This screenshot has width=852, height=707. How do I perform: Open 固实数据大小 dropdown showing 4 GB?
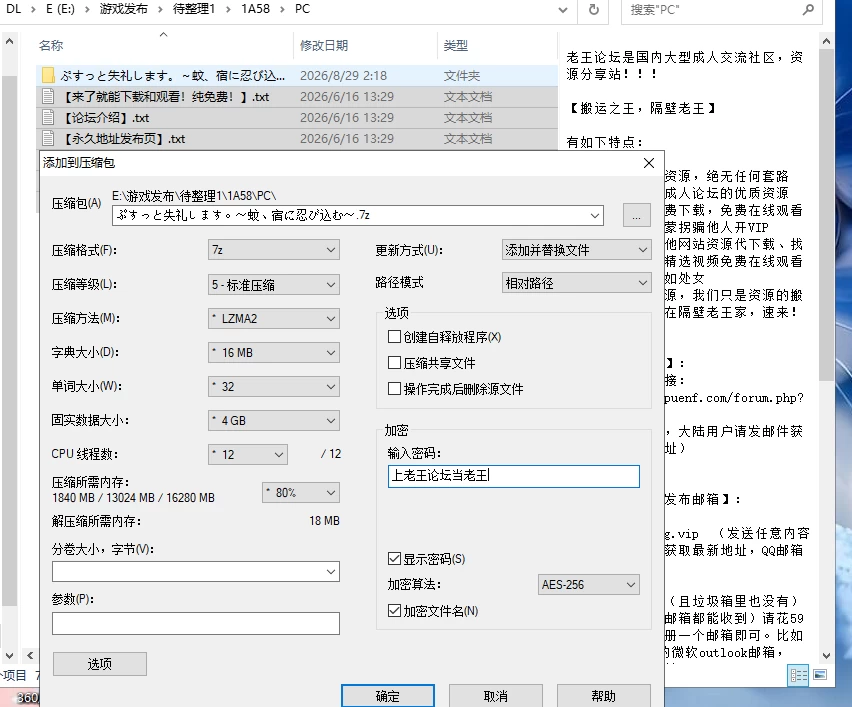274,421
